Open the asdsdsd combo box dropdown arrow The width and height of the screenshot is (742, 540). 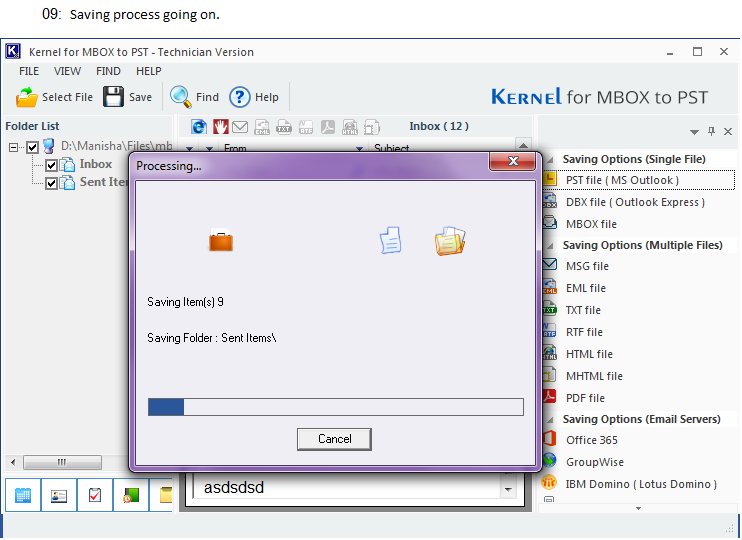coord(508,489)
